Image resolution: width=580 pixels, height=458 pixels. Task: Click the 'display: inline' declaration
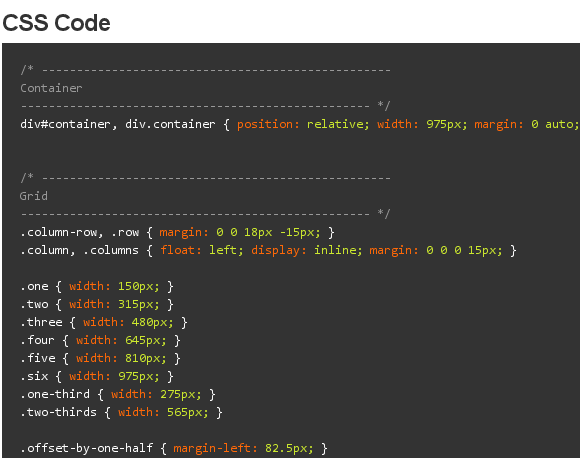pos(306,250)
